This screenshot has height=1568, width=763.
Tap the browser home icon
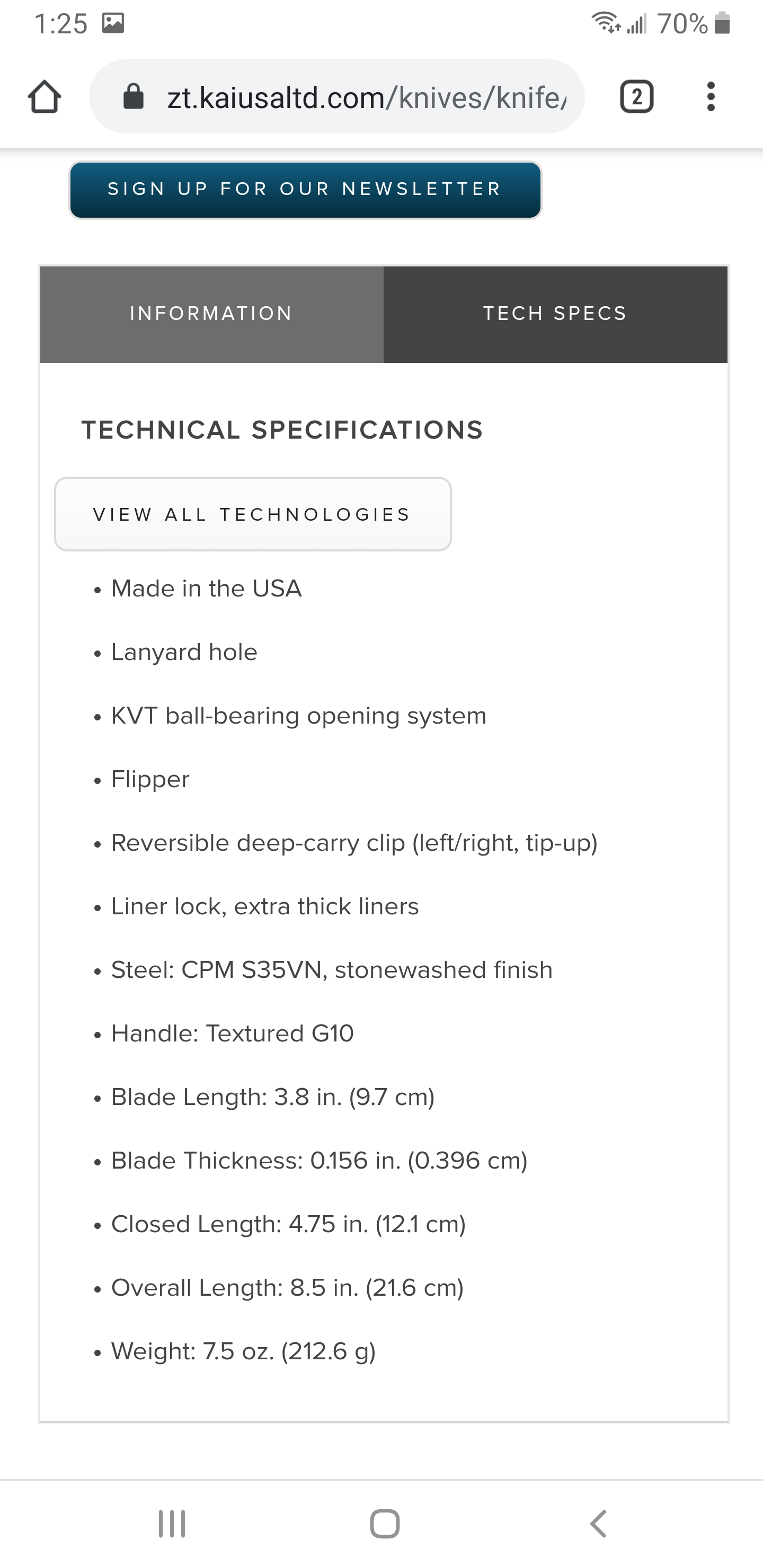click(x=45, y=97)
